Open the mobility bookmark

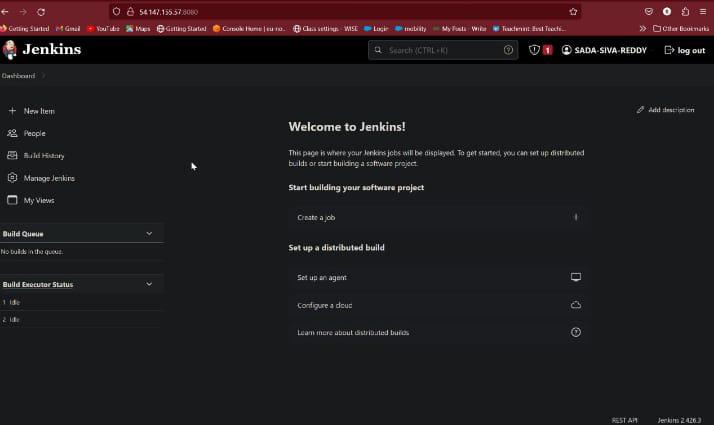click(x=410, y=28)
